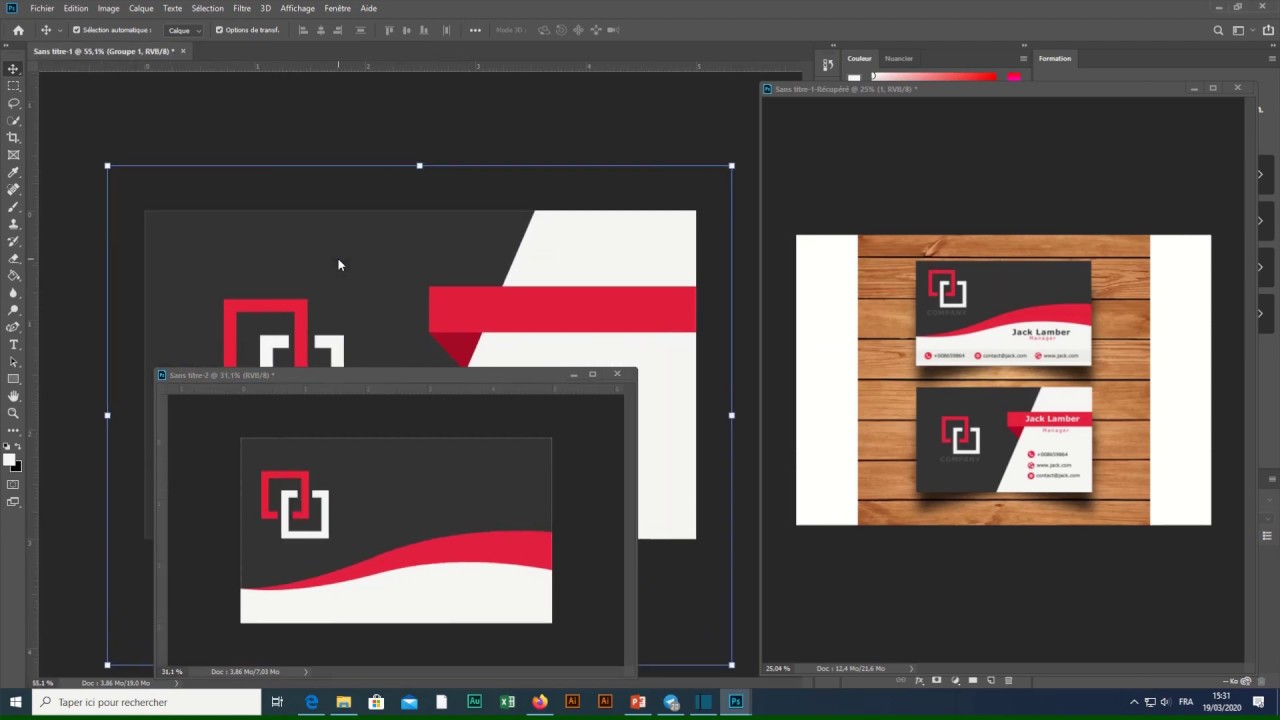
Task: Select the Move tool in the toolbar
Action: tap(13, 69)
